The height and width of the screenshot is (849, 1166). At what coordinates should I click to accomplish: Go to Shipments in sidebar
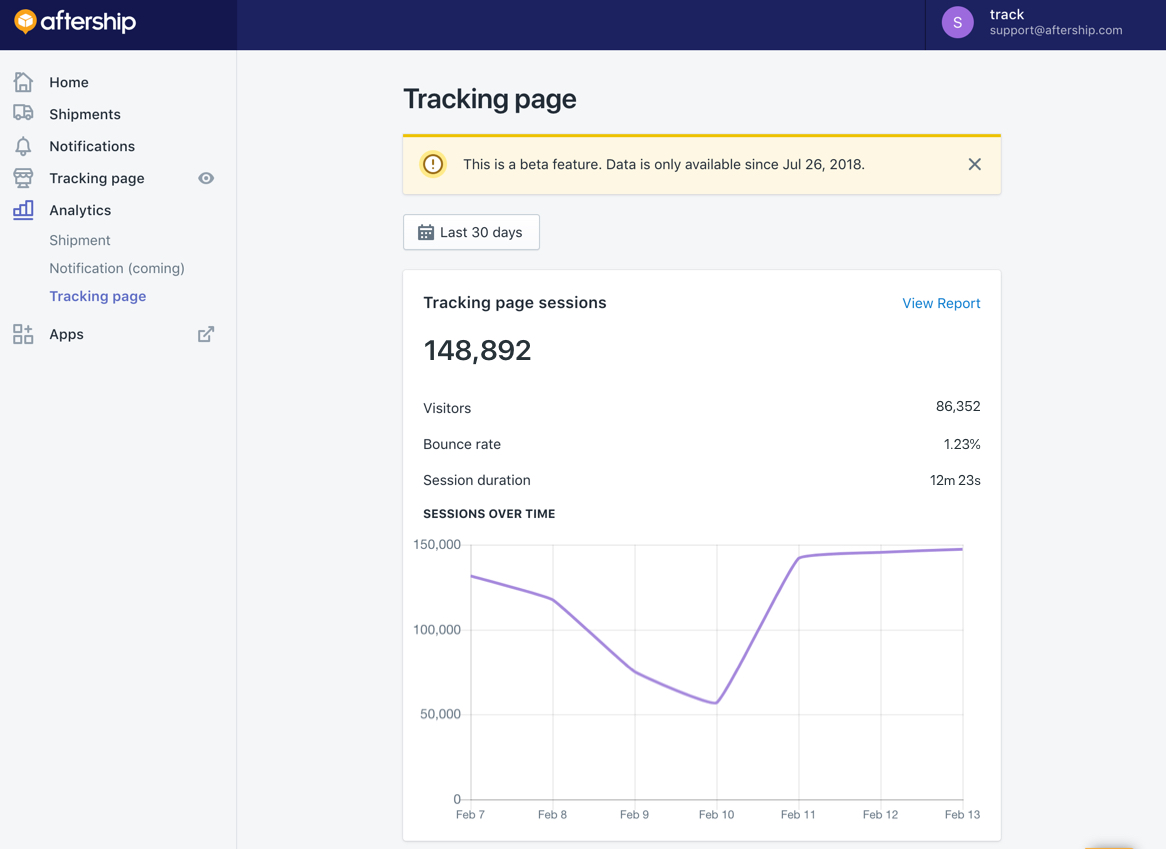click(x=85, y=114)
